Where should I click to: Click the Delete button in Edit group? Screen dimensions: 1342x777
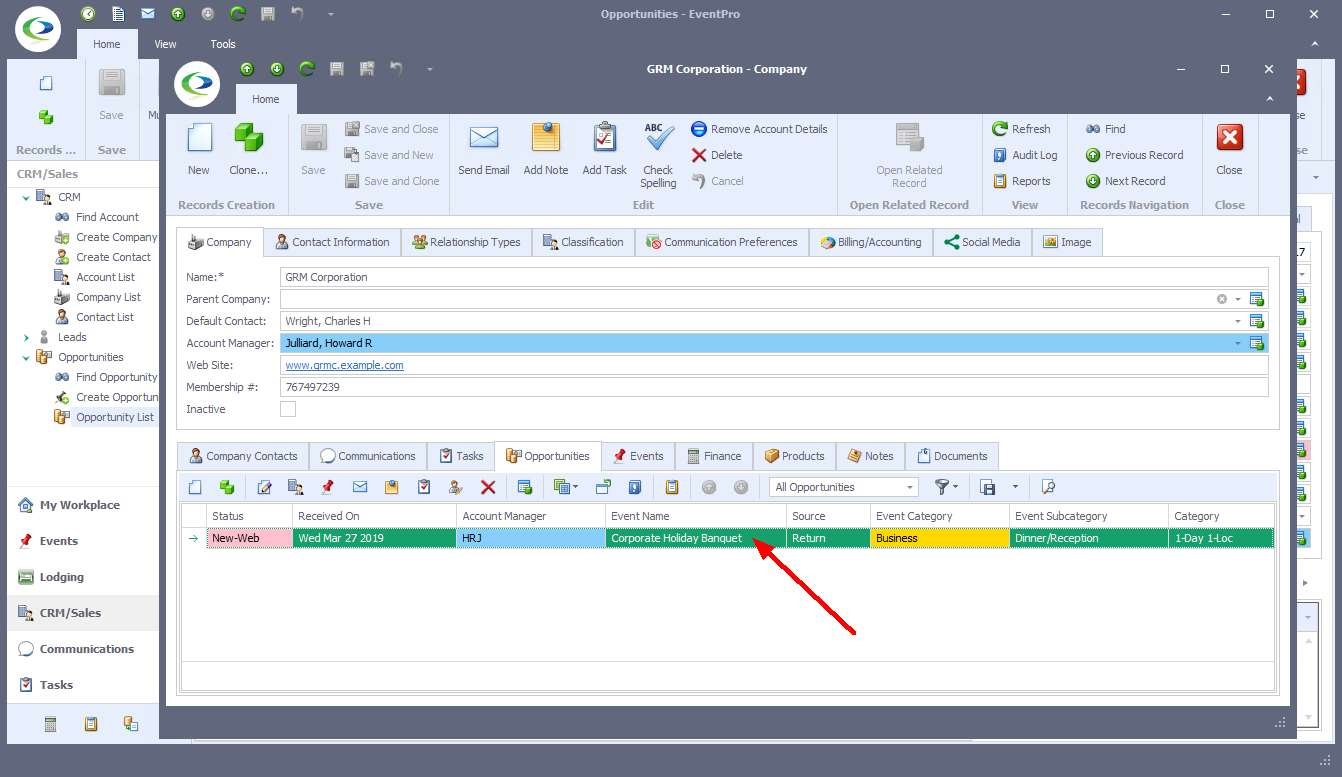tap(717, 155)
